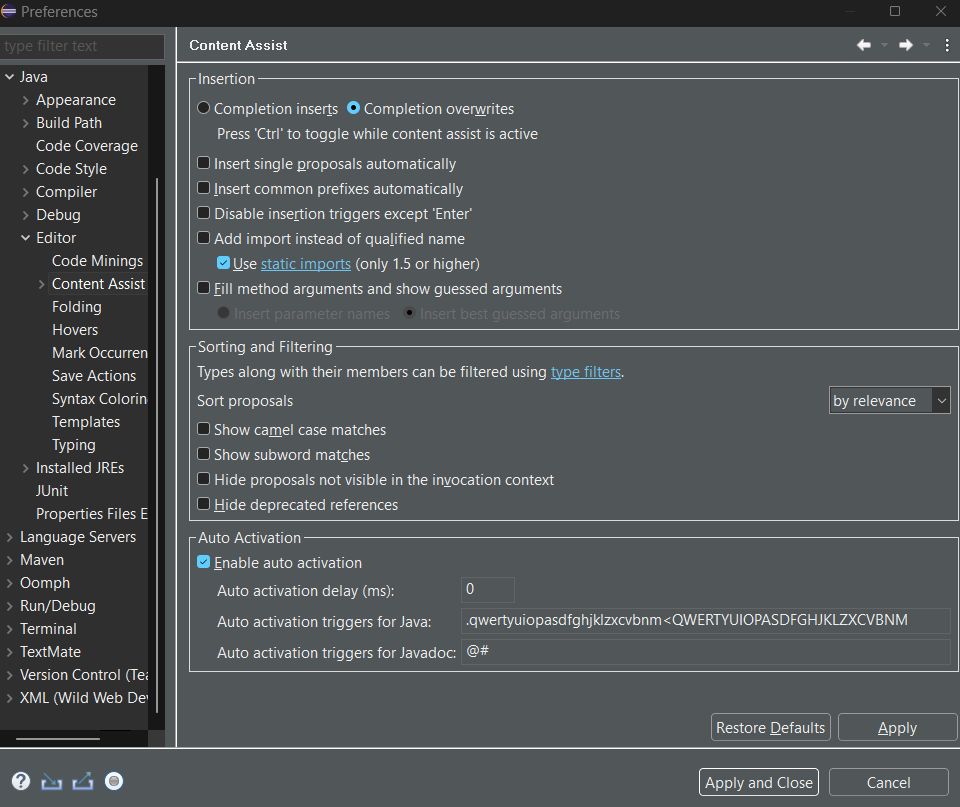Check Show subword matches
This screenshot has width=960, height=807.
pyautogui.click(x=203, y=454)
